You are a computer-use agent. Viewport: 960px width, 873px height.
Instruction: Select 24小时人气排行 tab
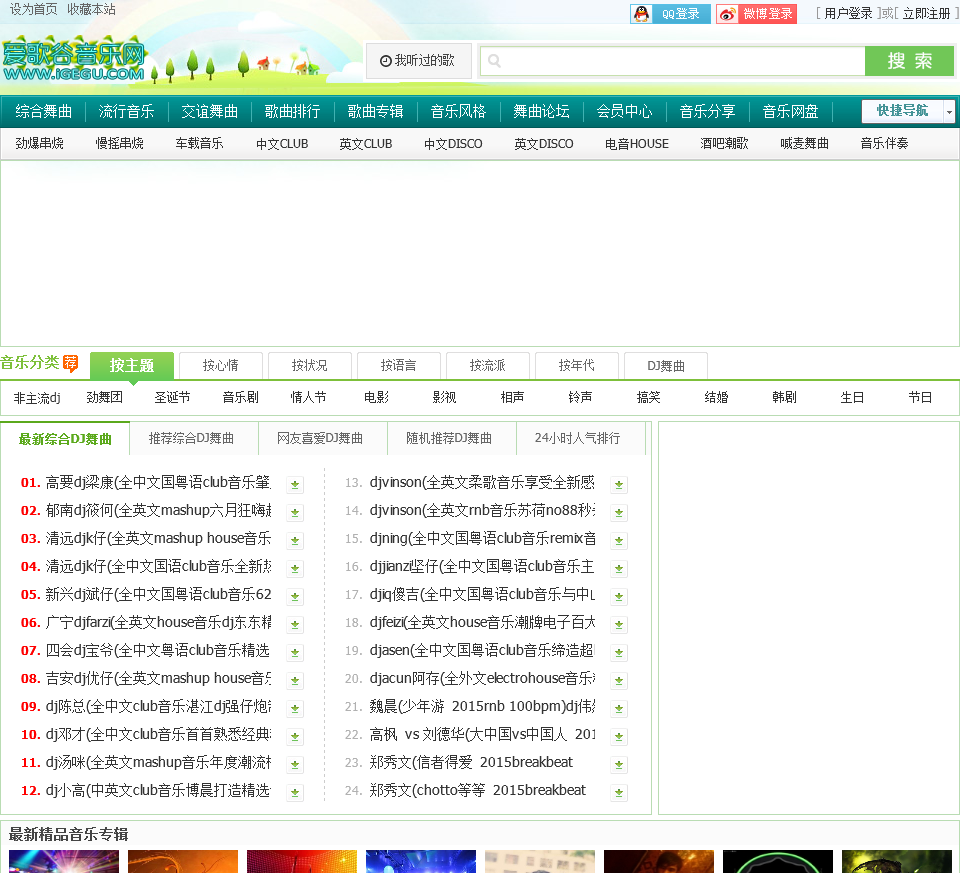tap(577, 438)
